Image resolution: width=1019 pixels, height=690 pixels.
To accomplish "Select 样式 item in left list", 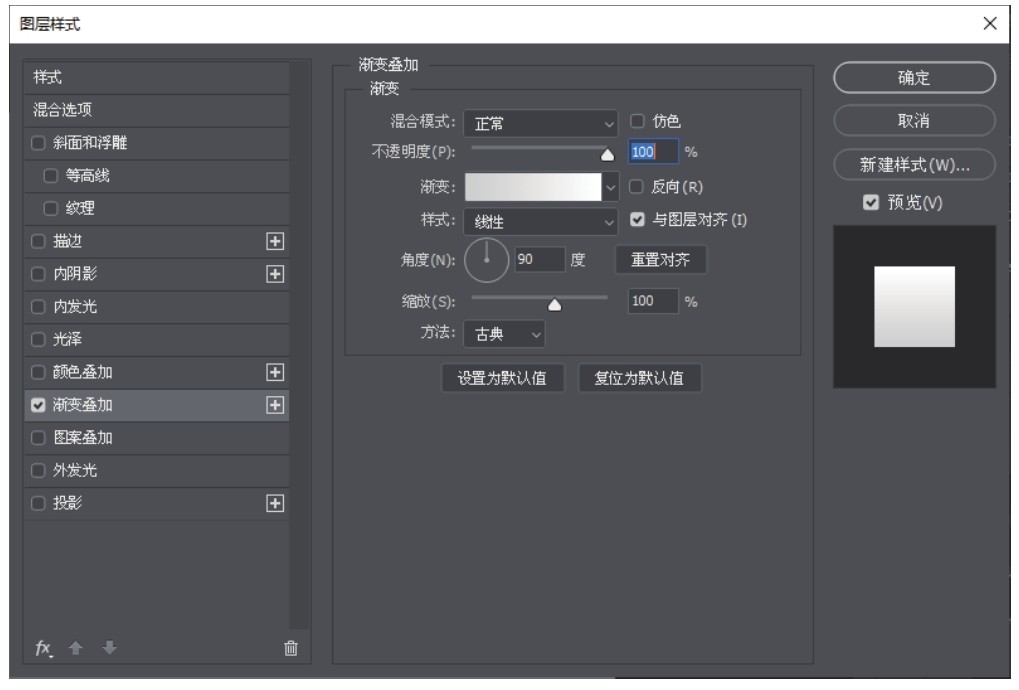I will tap(157, 77).
